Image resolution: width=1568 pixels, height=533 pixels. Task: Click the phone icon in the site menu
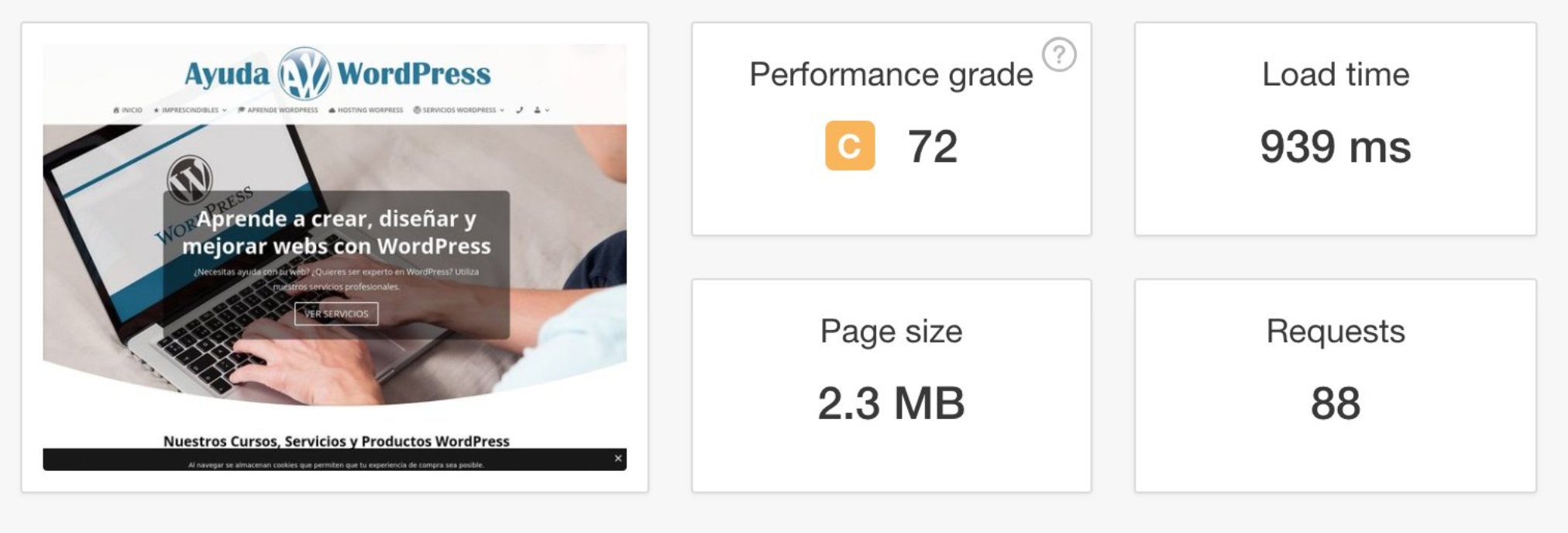[x=519, y=110]
